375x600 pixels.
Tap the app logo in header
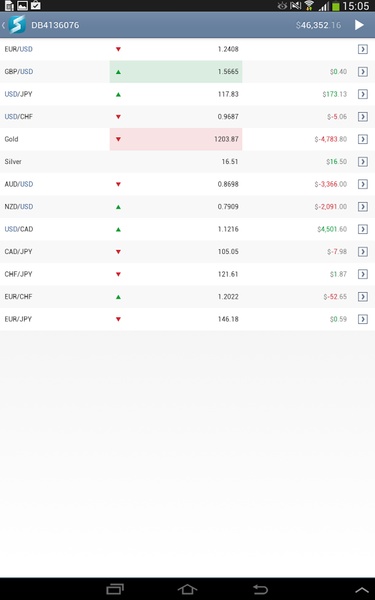17,25
